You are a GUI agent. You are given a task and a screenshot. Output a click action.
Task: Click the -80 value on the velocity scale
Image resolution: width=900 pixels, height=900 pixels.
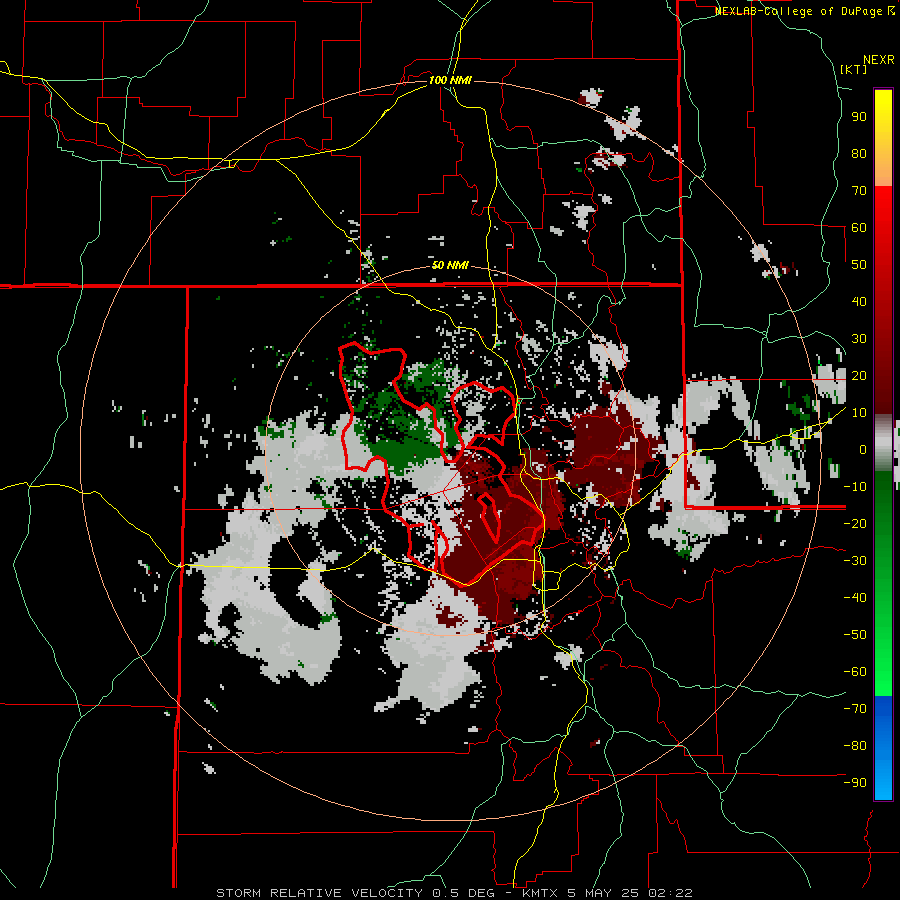[x=855, y=746]
